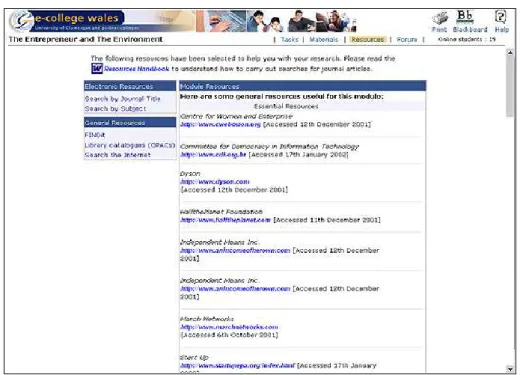The width and height of the screenshot is (520, 375).
Task: Click the e-college wales logo
Action: coord(67,21)
